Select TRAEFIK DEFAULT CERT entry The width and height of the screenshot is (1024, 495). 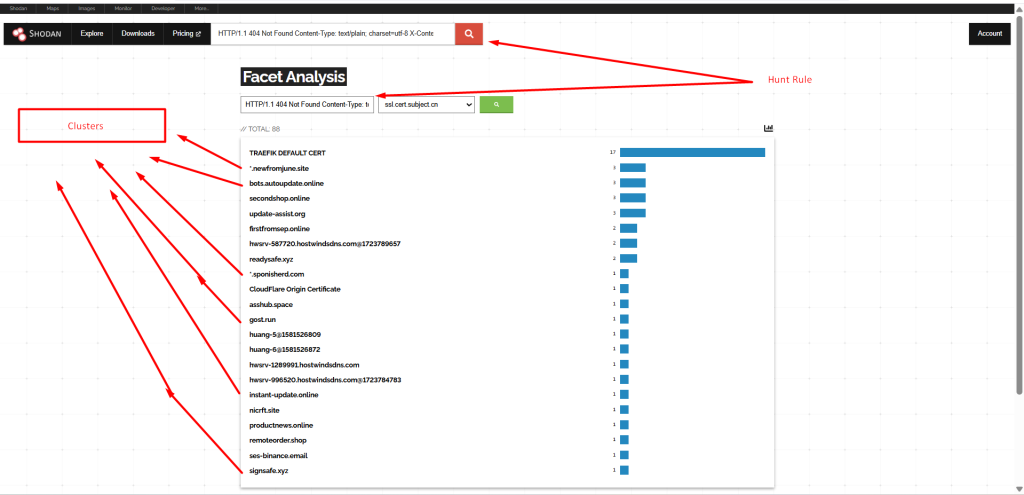287,153
